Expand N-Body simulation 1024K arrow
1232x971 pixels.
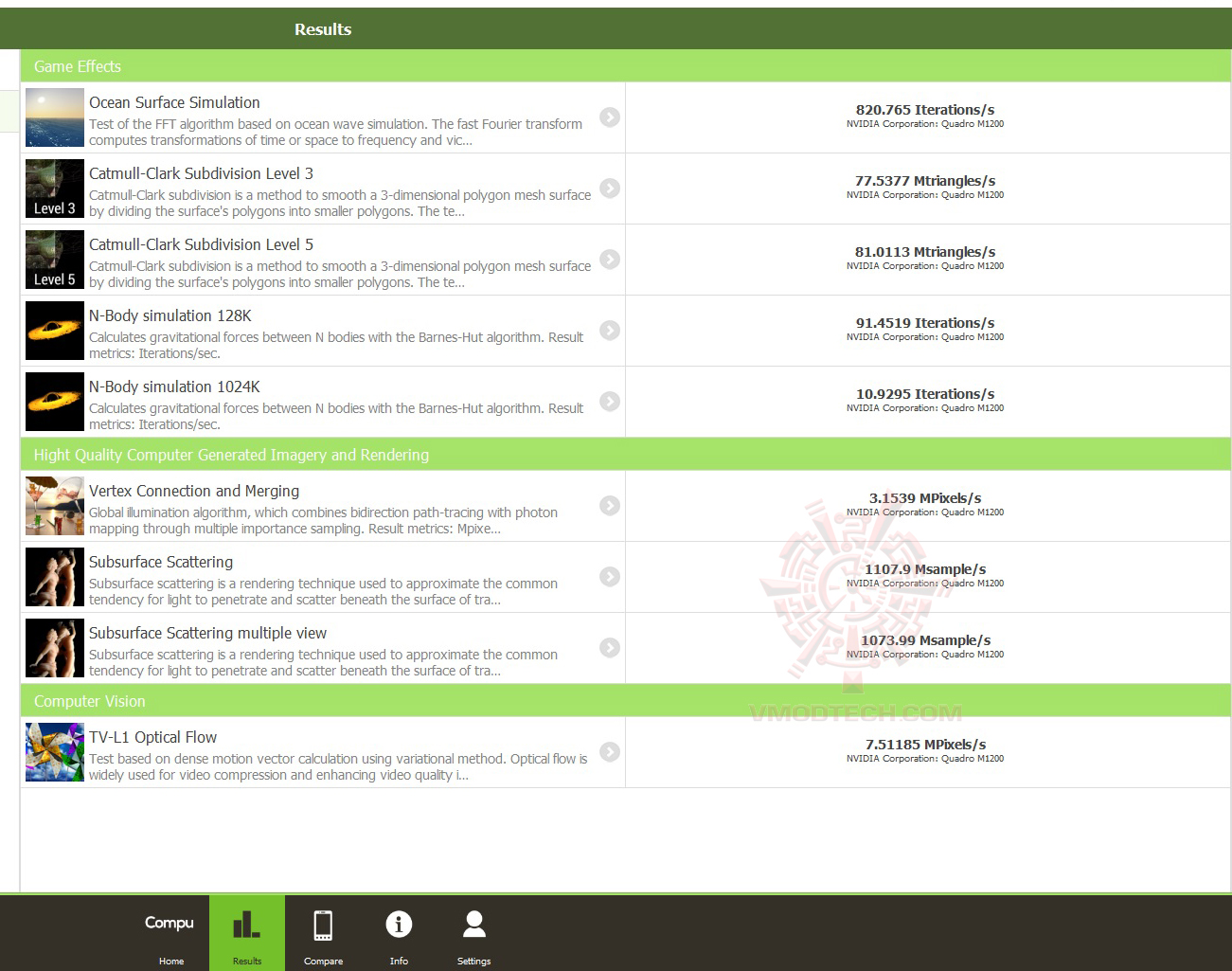click(610, 402)
